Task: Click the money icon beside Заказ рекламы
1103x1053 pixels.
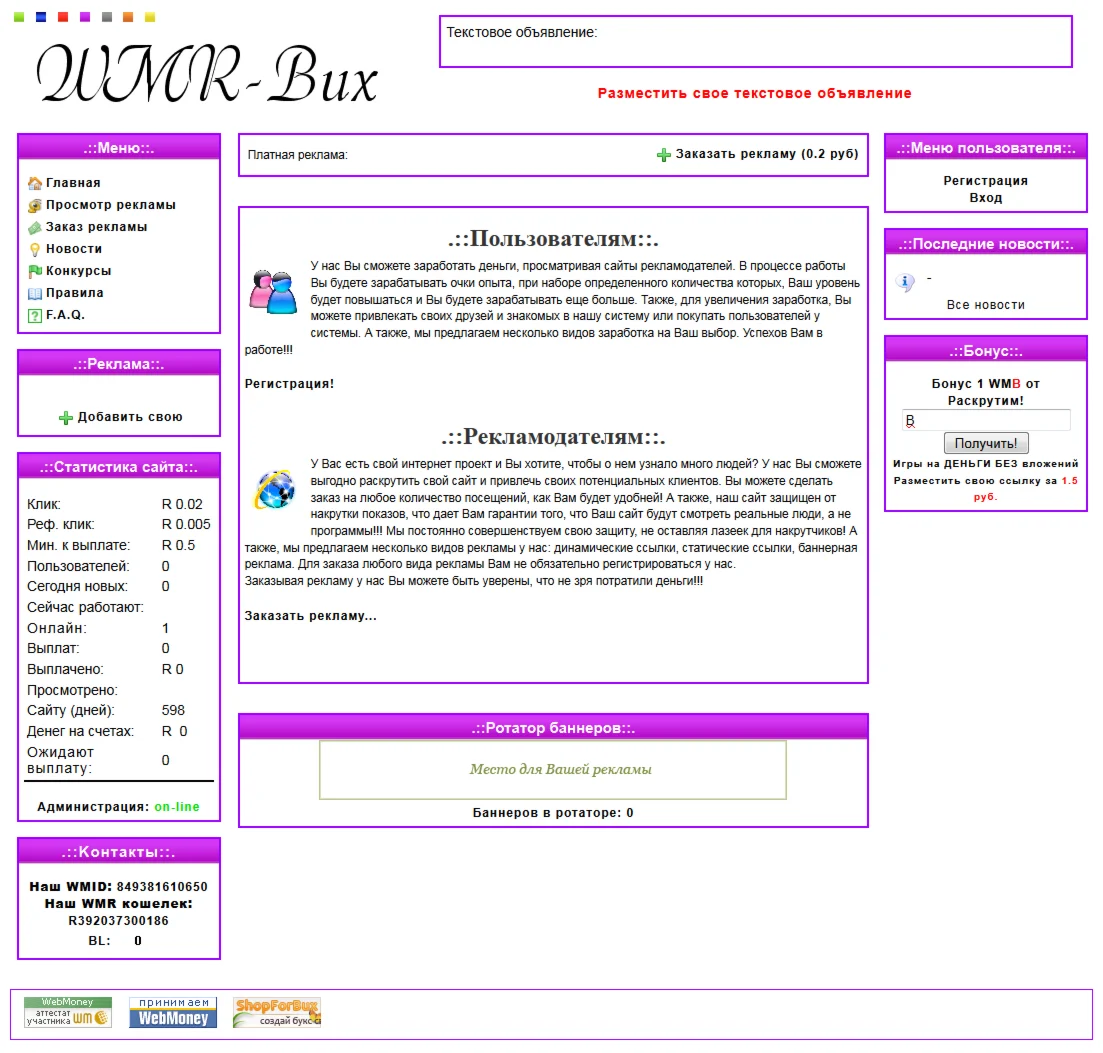Action: coord(34,227)
